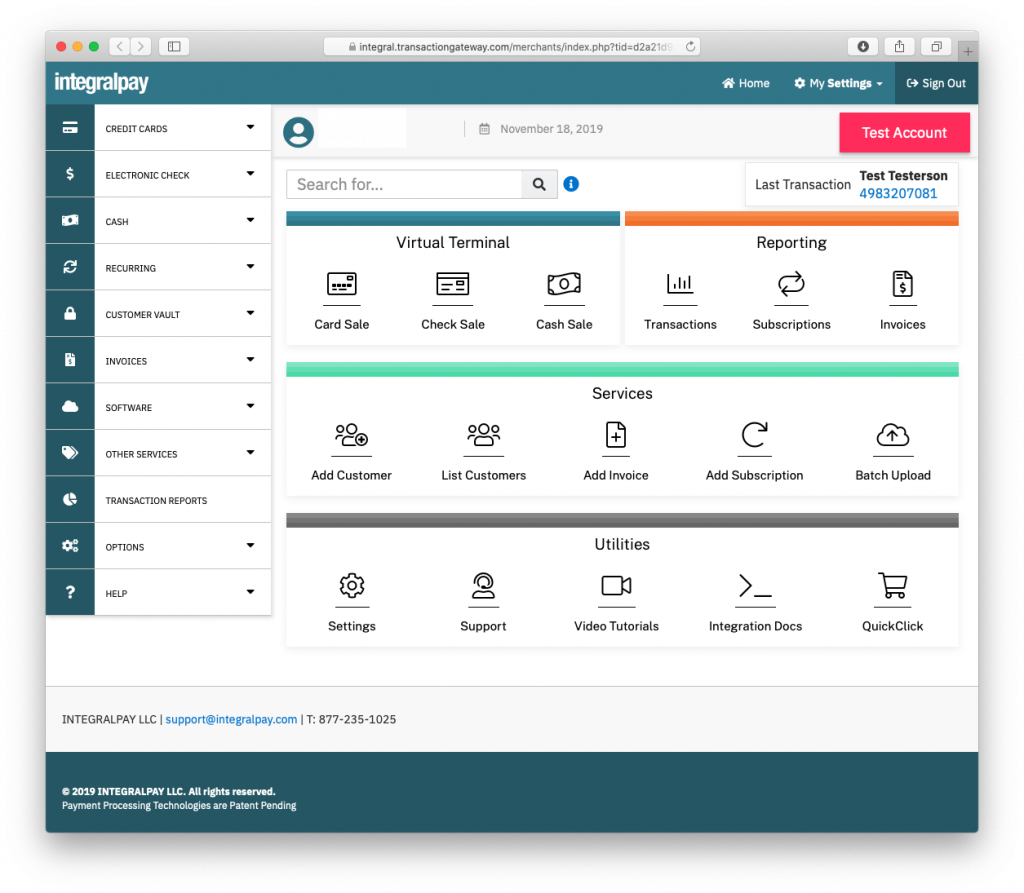This screenshot has width=1024, height=893.
Task: Click the Test Account button
Action: pyautogui.click(x=904, y=132)
